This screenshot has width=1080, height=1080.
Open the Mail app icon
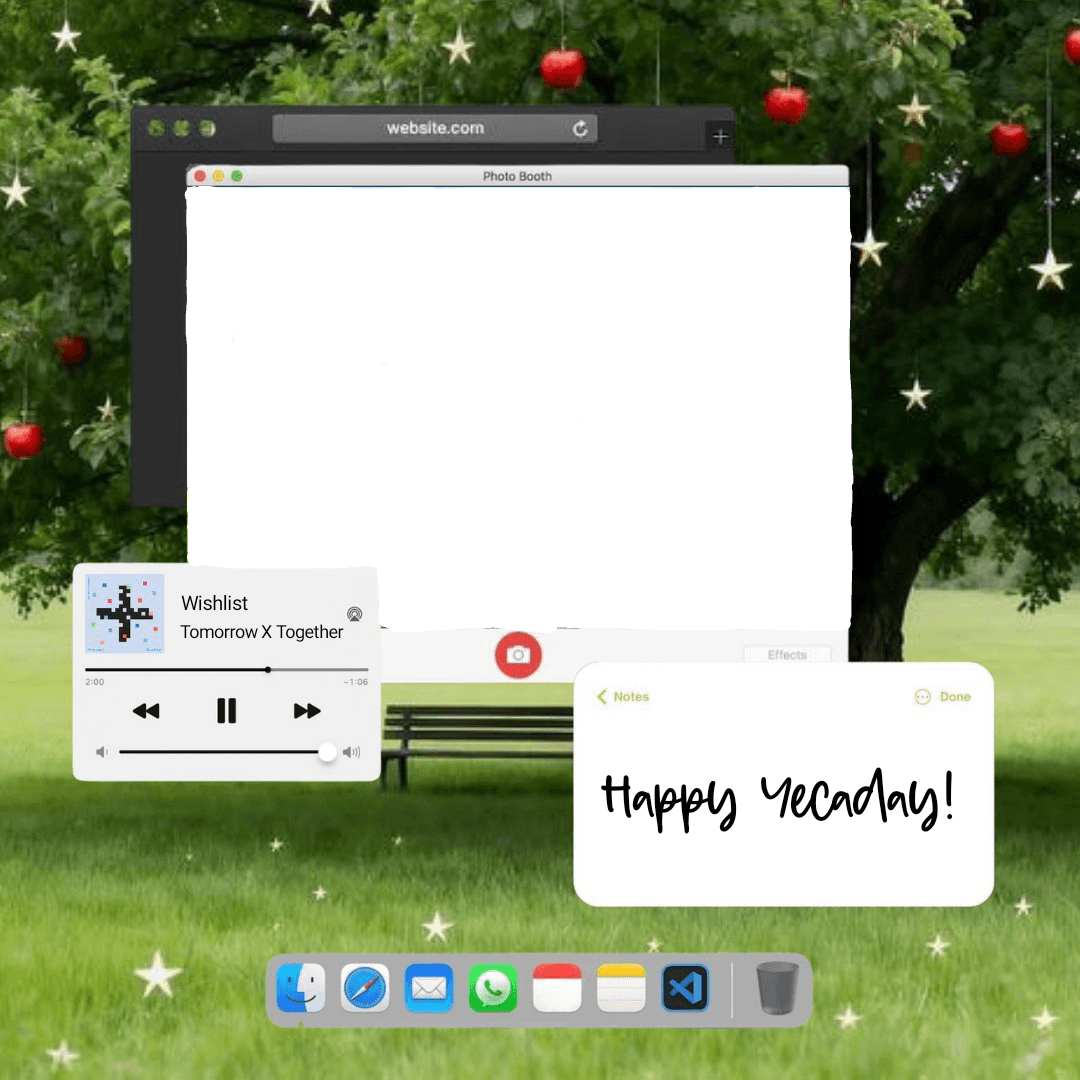click(428, 988)
